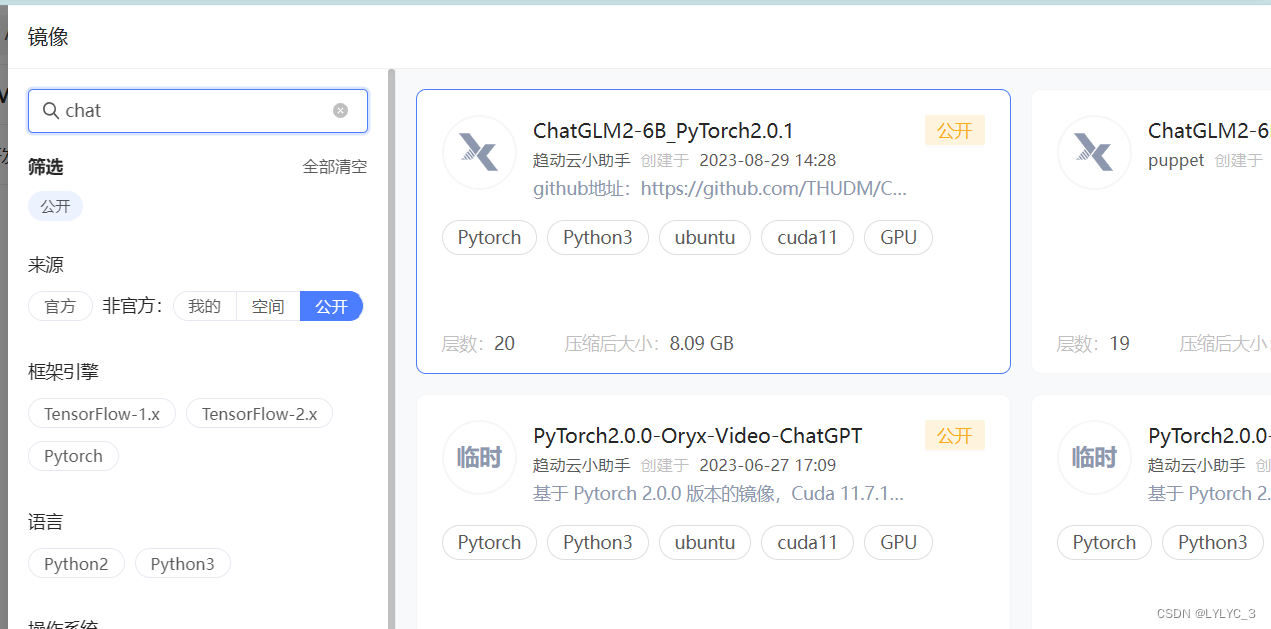Open the ChatGLM2-6B_PyTorch2.0.1 image title
The image size is (1271, 629).
pyautogui.click(x=663, y=131)
